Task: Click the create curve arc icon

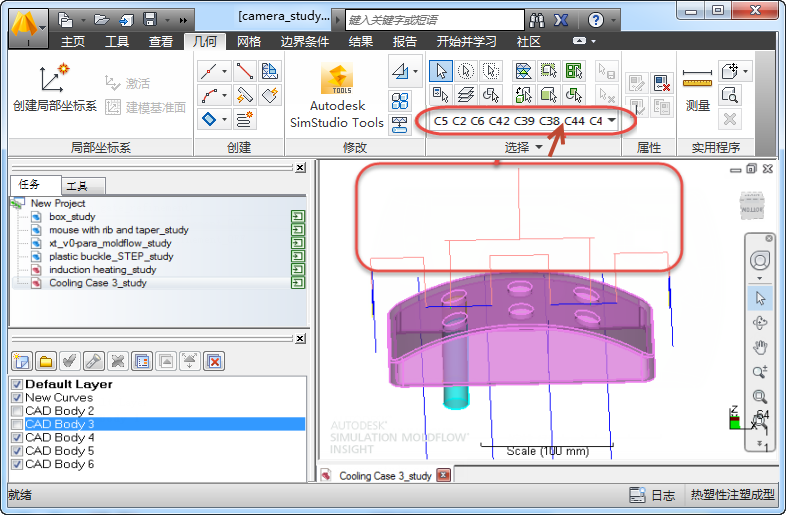Action: [x=209, y=95]
